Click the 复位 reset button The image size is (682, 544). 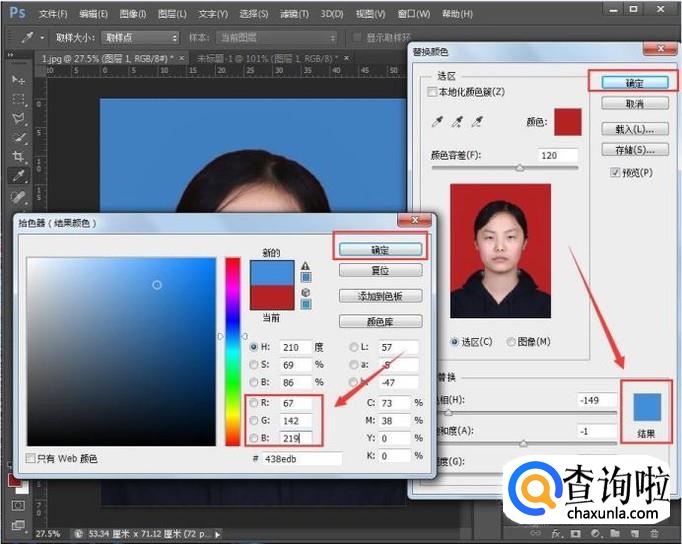pyautogui.click(x=380, y=270)
